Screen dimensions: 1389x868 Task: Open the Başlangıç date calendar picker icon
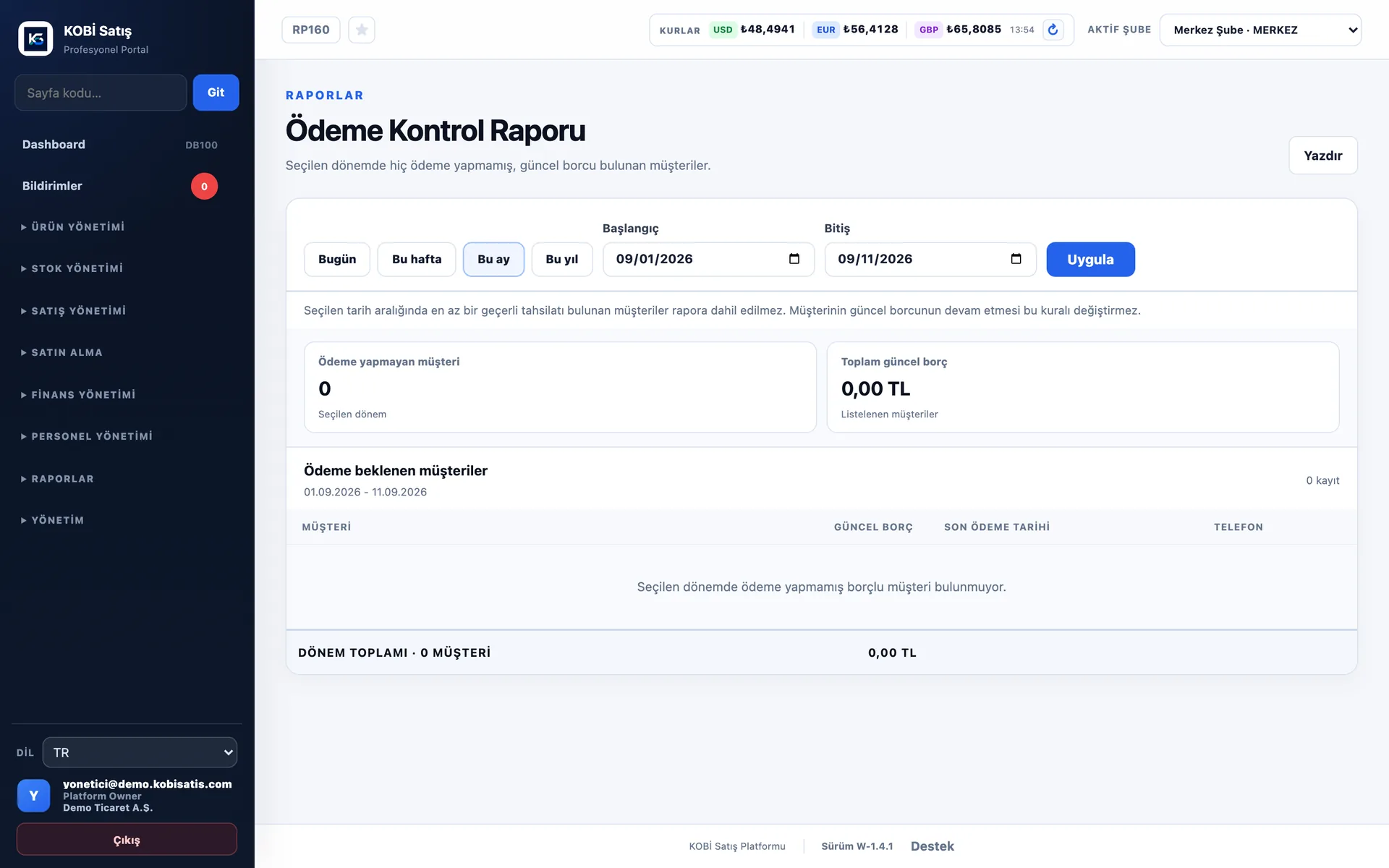click(794, 259)
